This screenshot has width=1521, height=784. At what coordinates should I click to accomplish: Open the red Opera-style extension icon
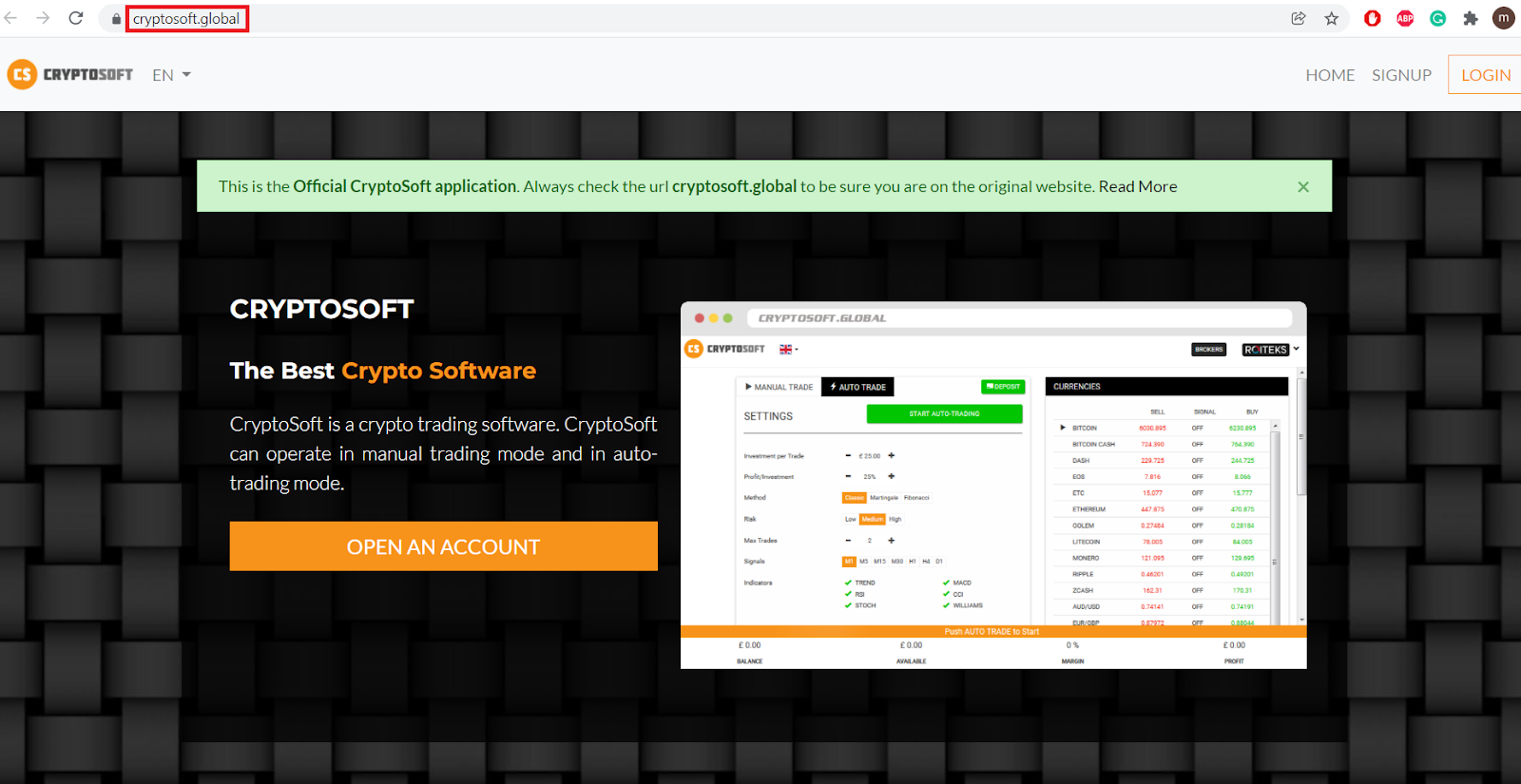tap(1372, 18)
